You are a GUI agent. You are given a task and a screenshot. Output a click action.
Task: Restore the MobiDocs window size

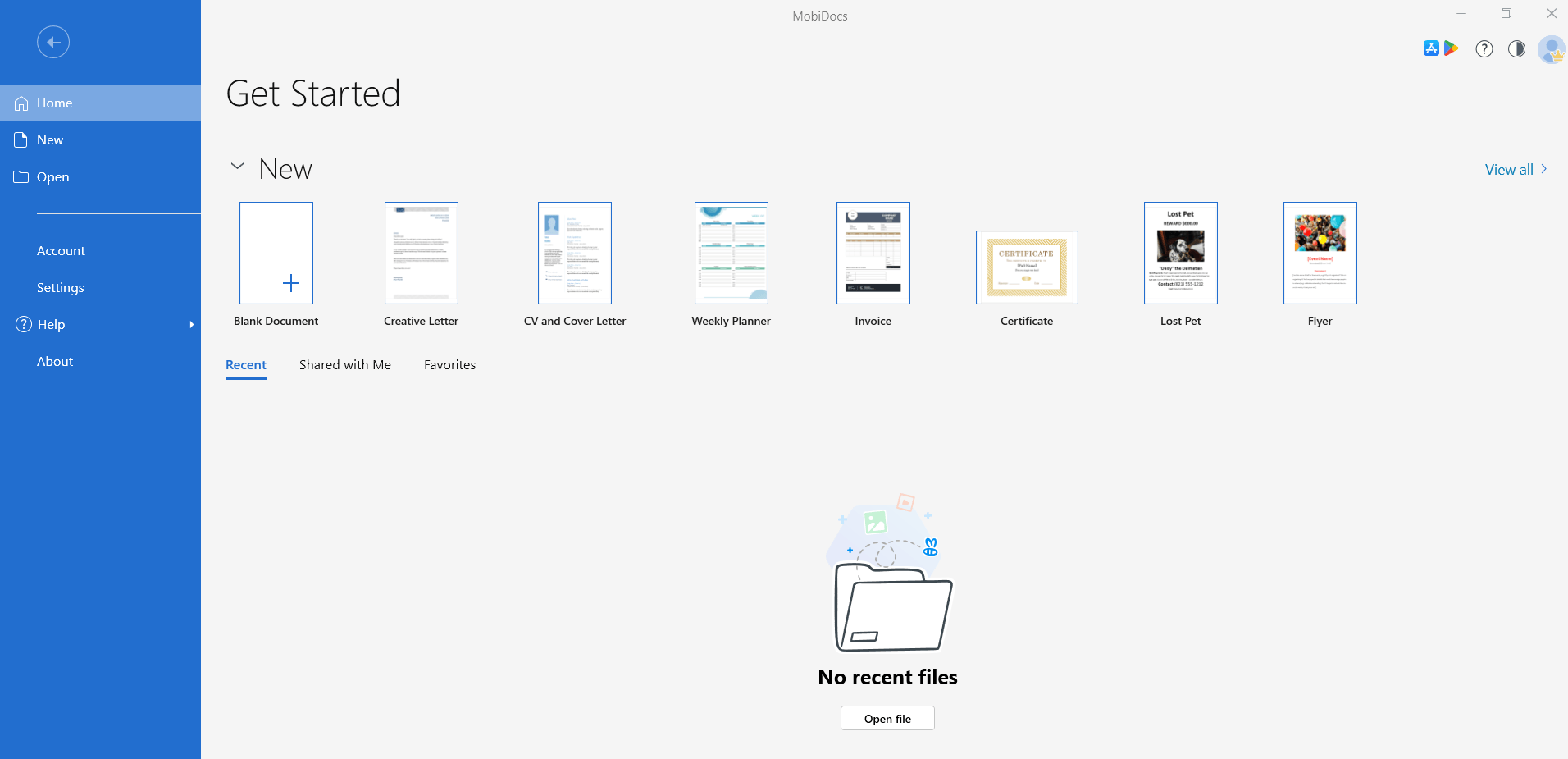point(1506,13)
